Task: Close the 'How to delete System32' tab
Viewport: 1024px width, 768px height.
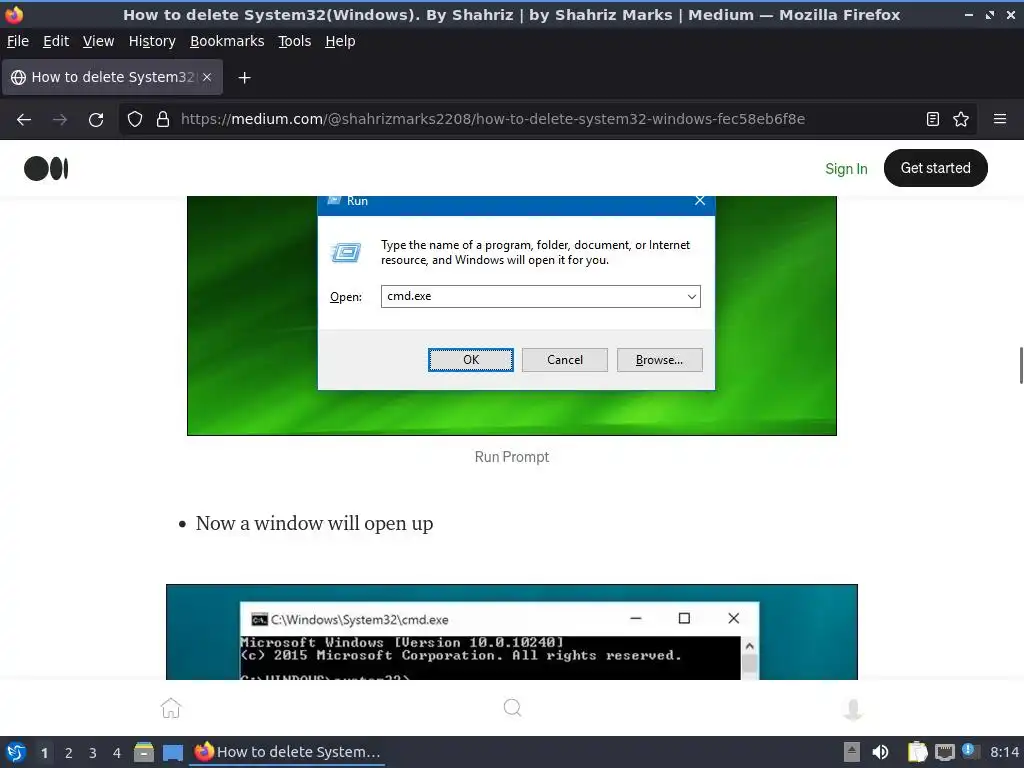Action: click(207, 77)
